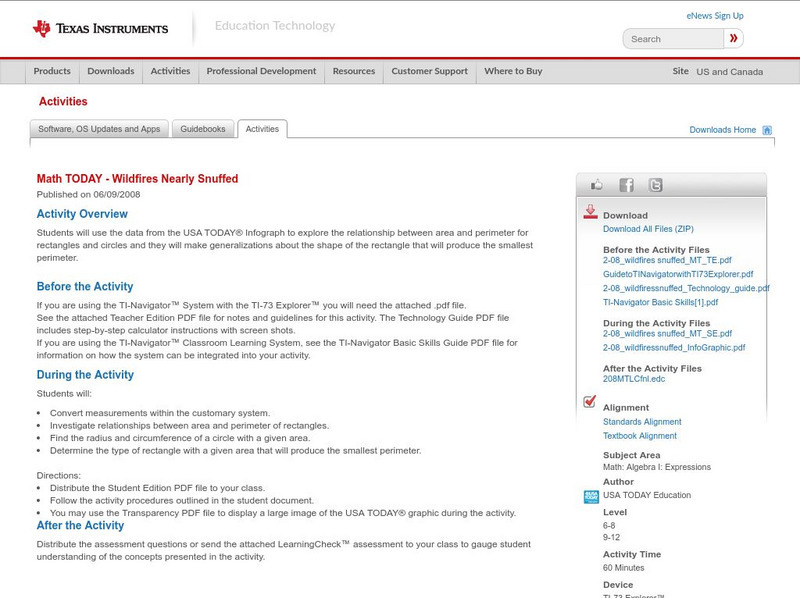Image resolution: width=800 pixels, height=598 pixels.
Task: Click the Texas Instruments logo
Action: (100, 28)
